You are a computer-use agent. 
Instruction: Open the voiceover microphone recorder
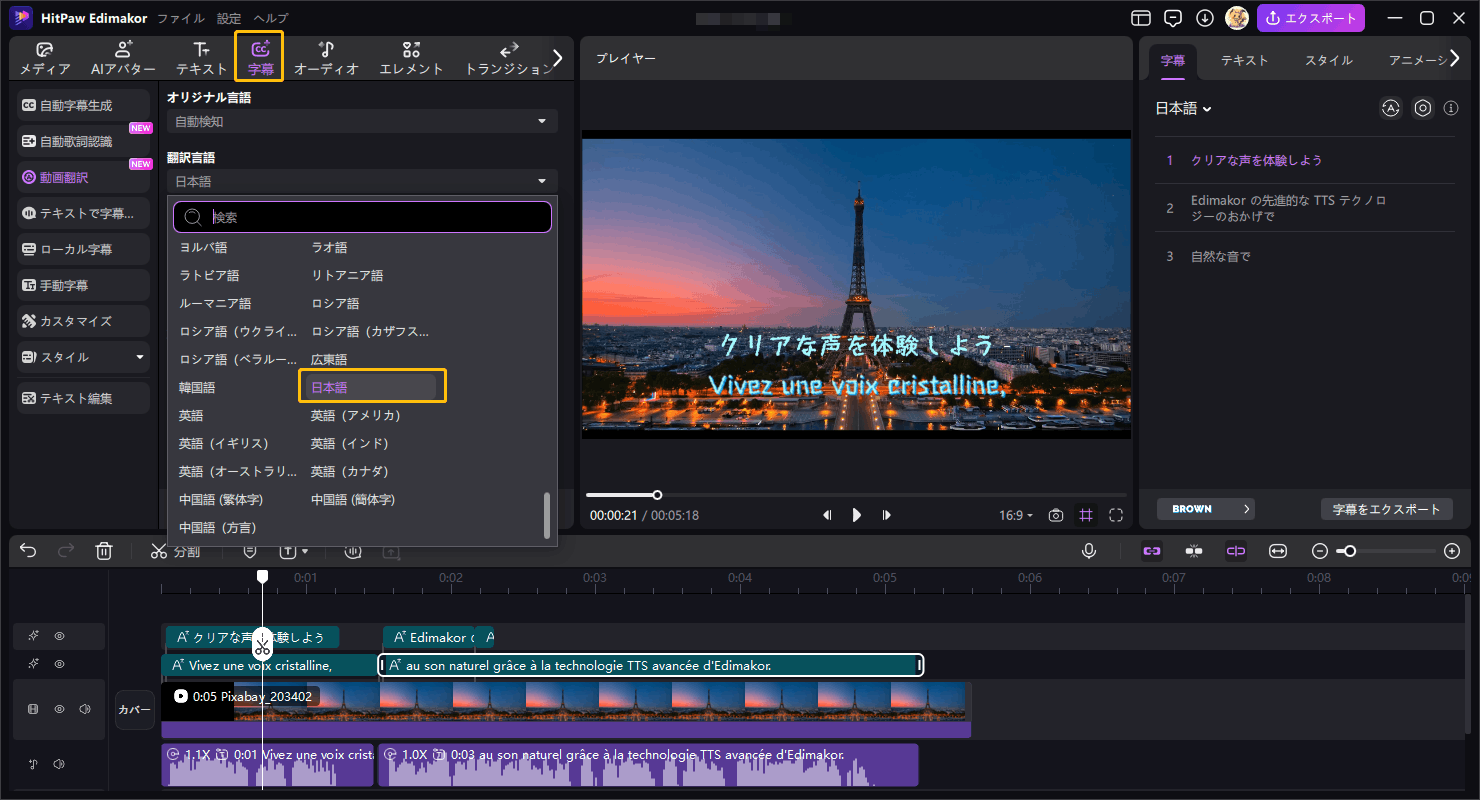point(1089,550)
